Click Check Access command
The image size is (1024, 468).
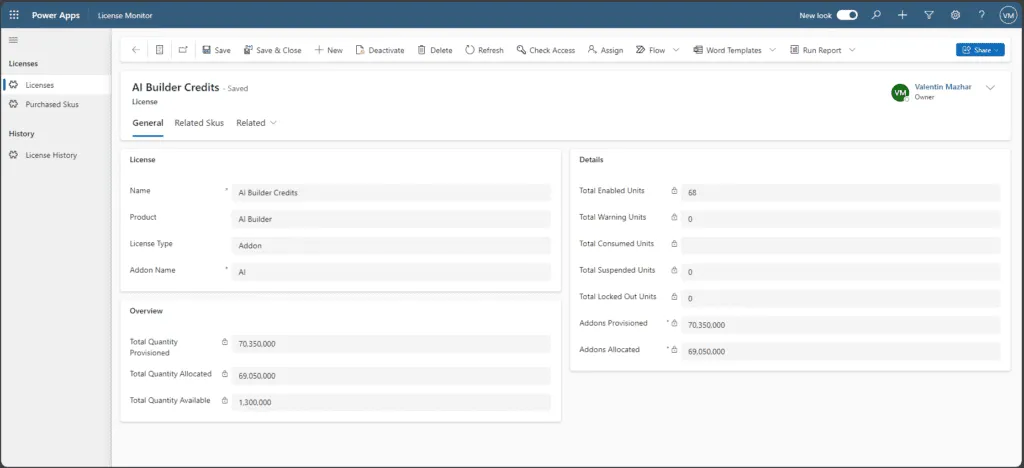tap(546, 50)
